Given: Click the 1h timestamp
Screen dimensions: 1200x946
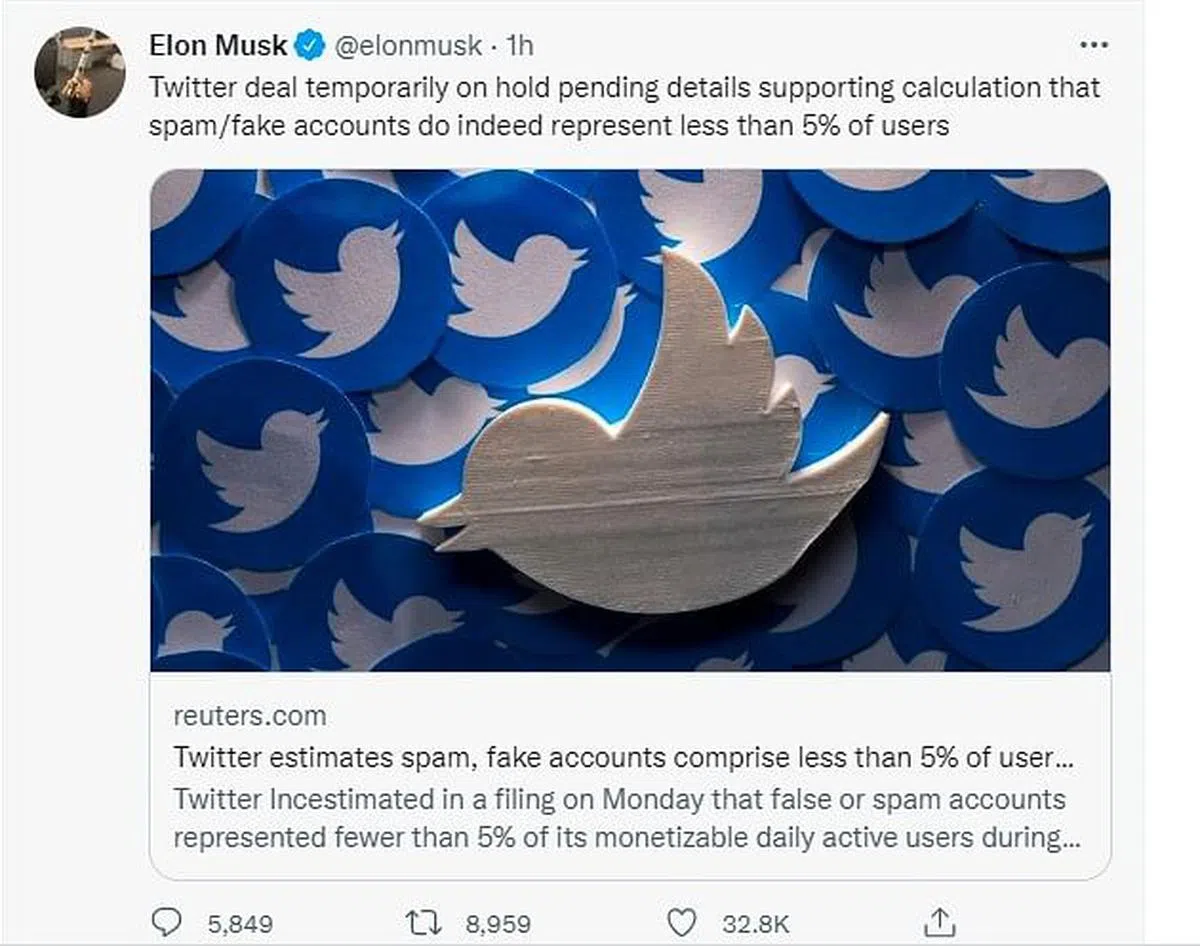Looking at the screenshot, I should [x=520, y=46].
